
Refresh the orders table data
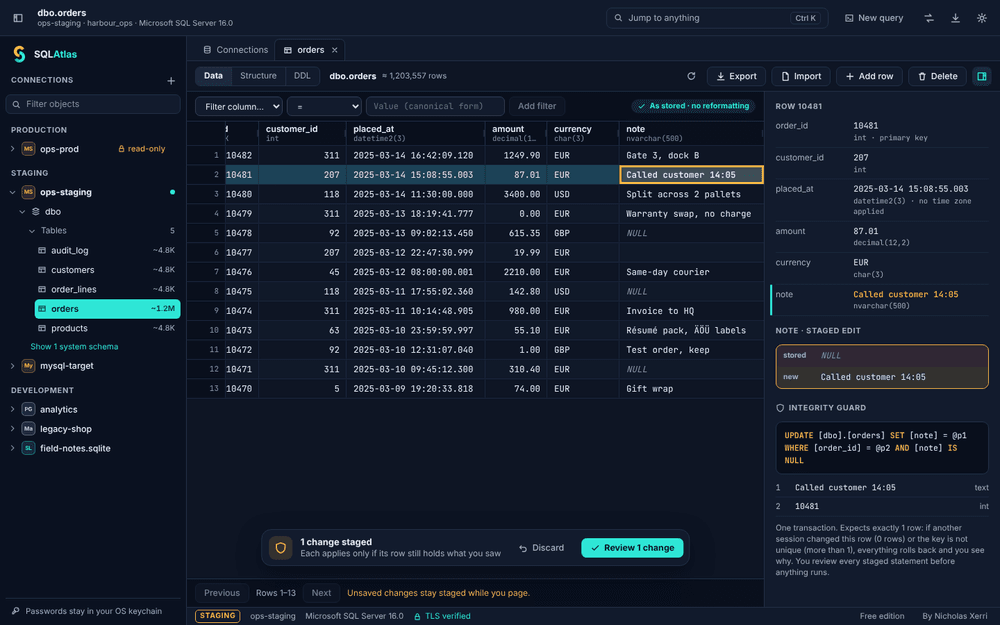click(x=691, y=76)
